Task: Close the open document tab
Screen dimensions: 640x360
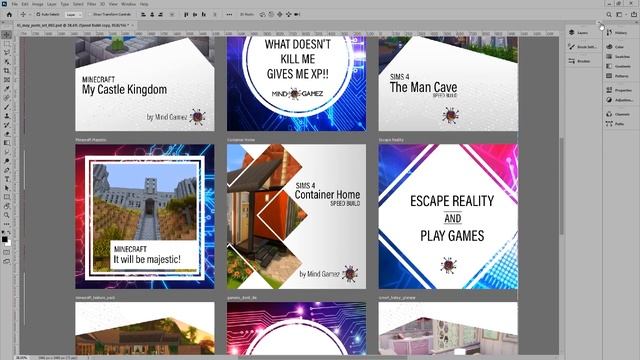Action: [132, 25]
